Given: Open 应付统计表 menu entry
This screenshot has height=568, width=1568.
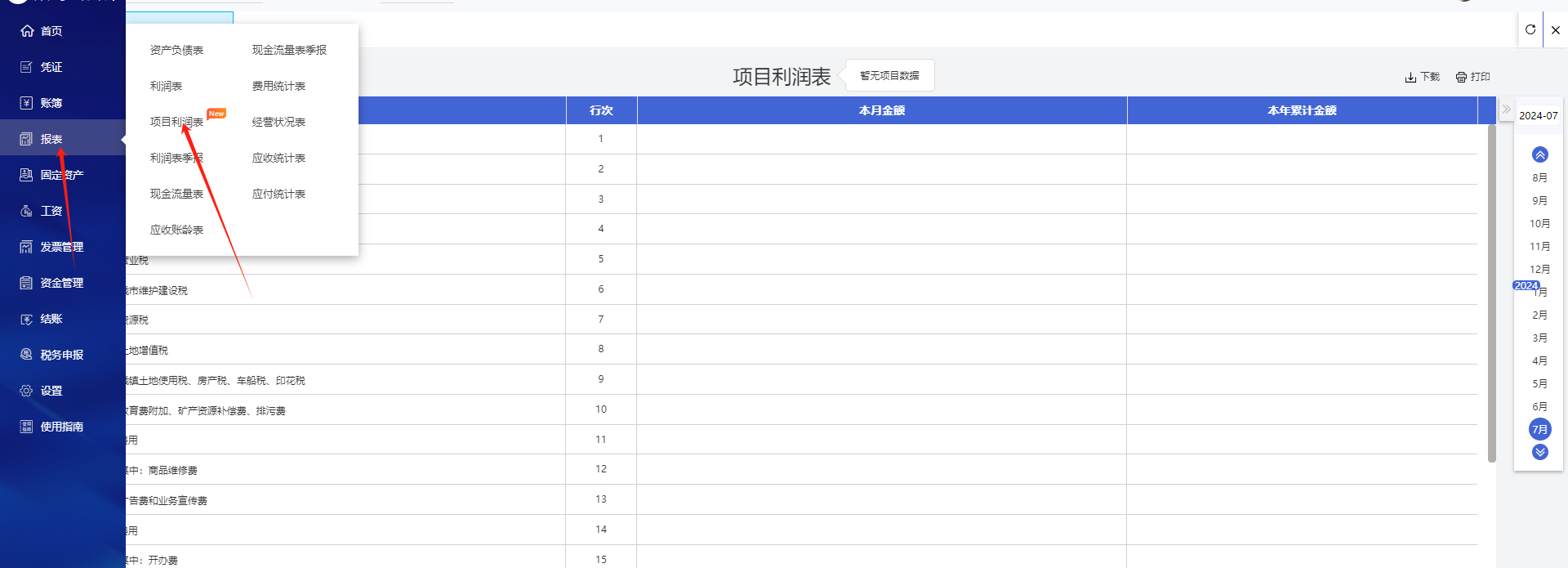Looking at the screenshot, I should point(278,195).
